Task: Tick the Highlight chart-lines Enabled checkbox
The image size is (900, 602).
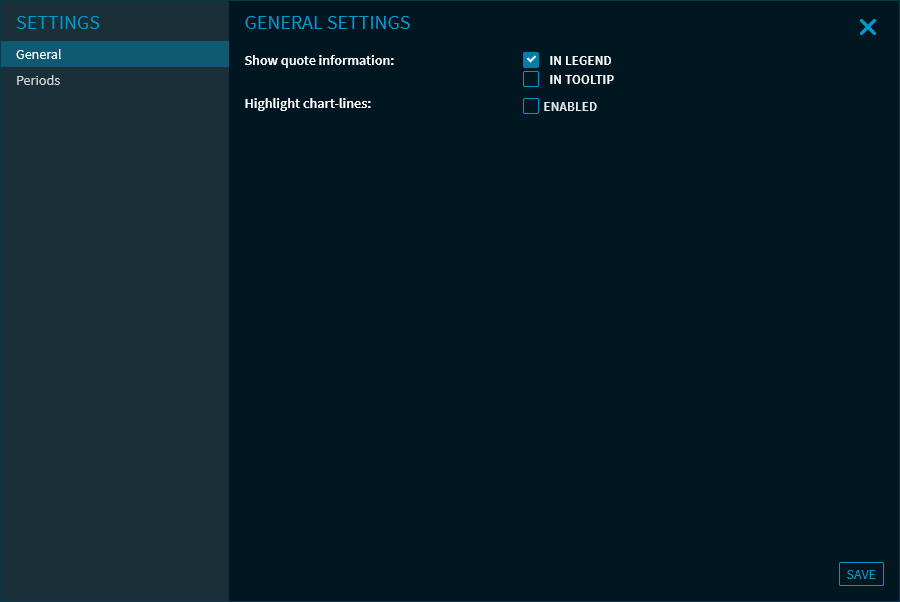Action: pyautogui.click(x=531, y=106)
